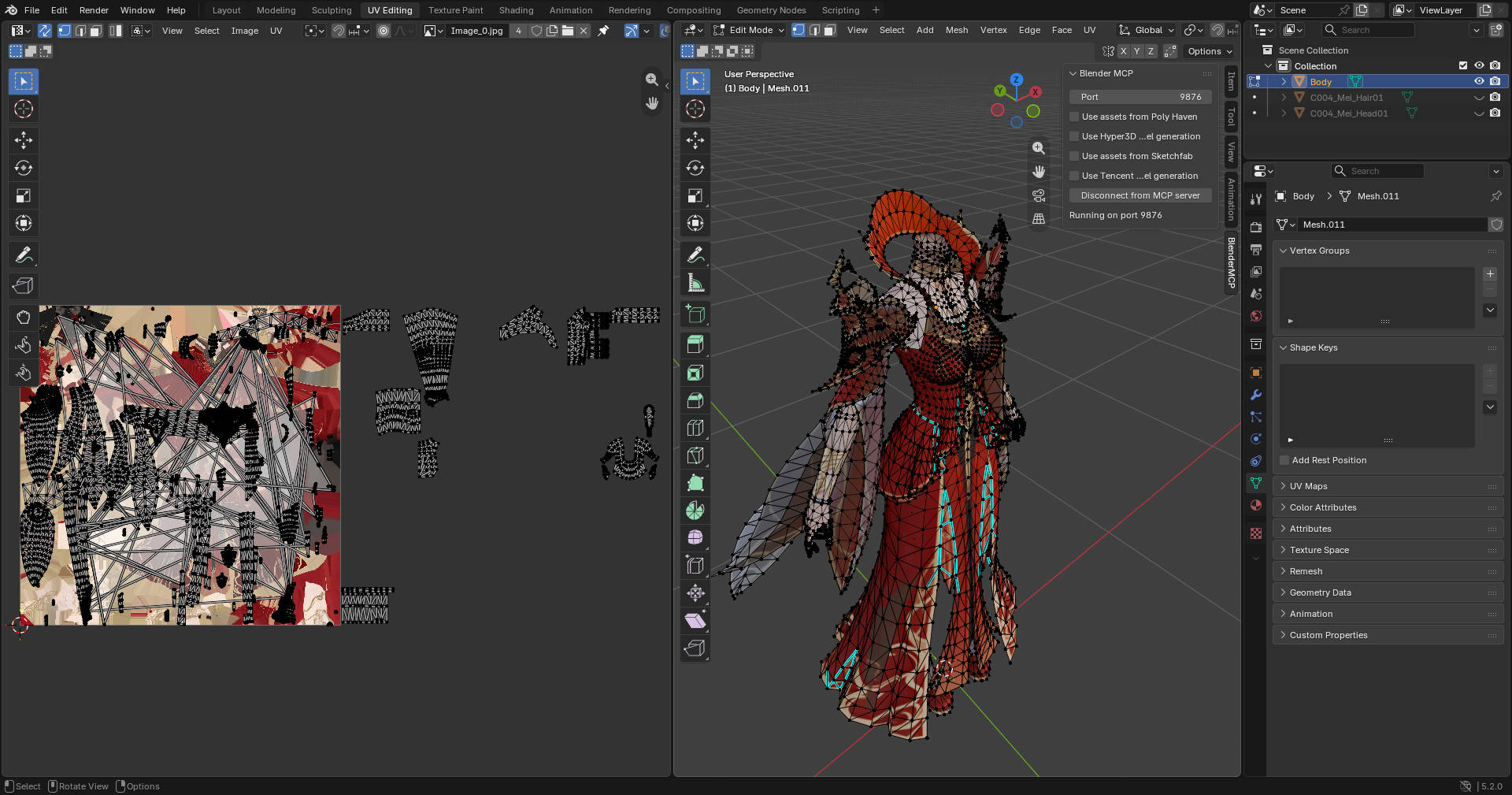Image resolution: width=1512 pixels, height=795 pixels.
Task: Select the Extrude Region tool
Action: tap(695, 345)
